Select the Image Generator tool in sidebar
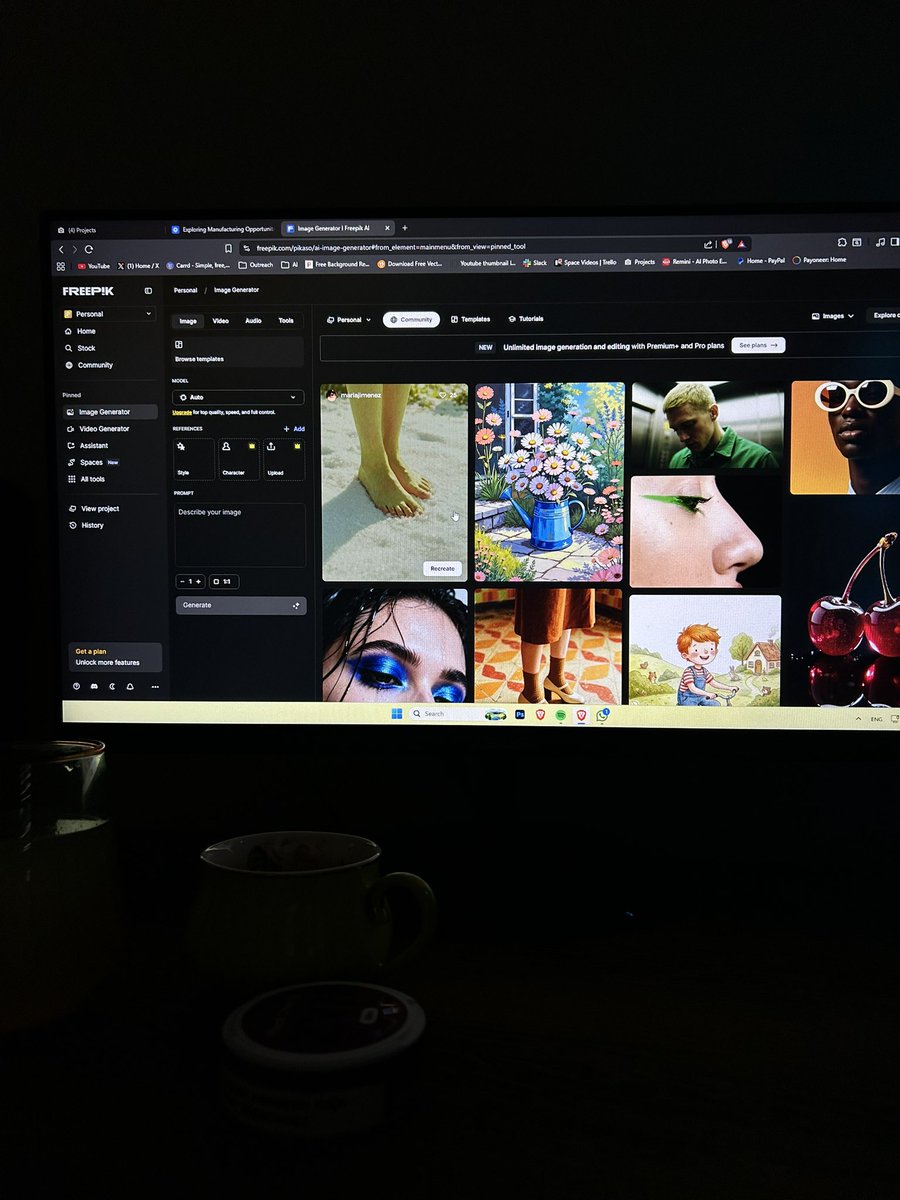Image resolution: width=900 pixels, height=1200 pixels. (x=106, y=411)
